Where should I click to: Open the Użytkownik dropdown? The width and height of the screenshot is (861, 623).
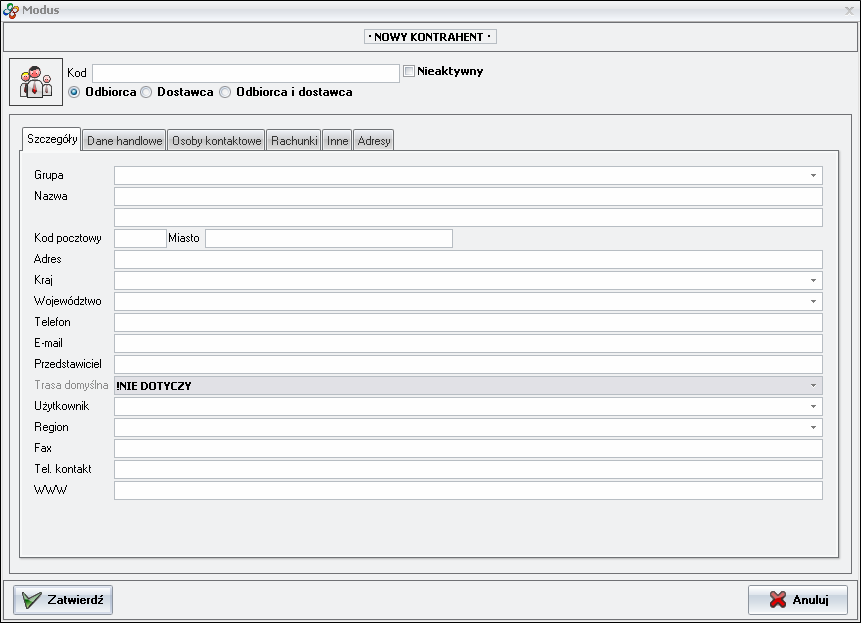click(x=812, y=406)
